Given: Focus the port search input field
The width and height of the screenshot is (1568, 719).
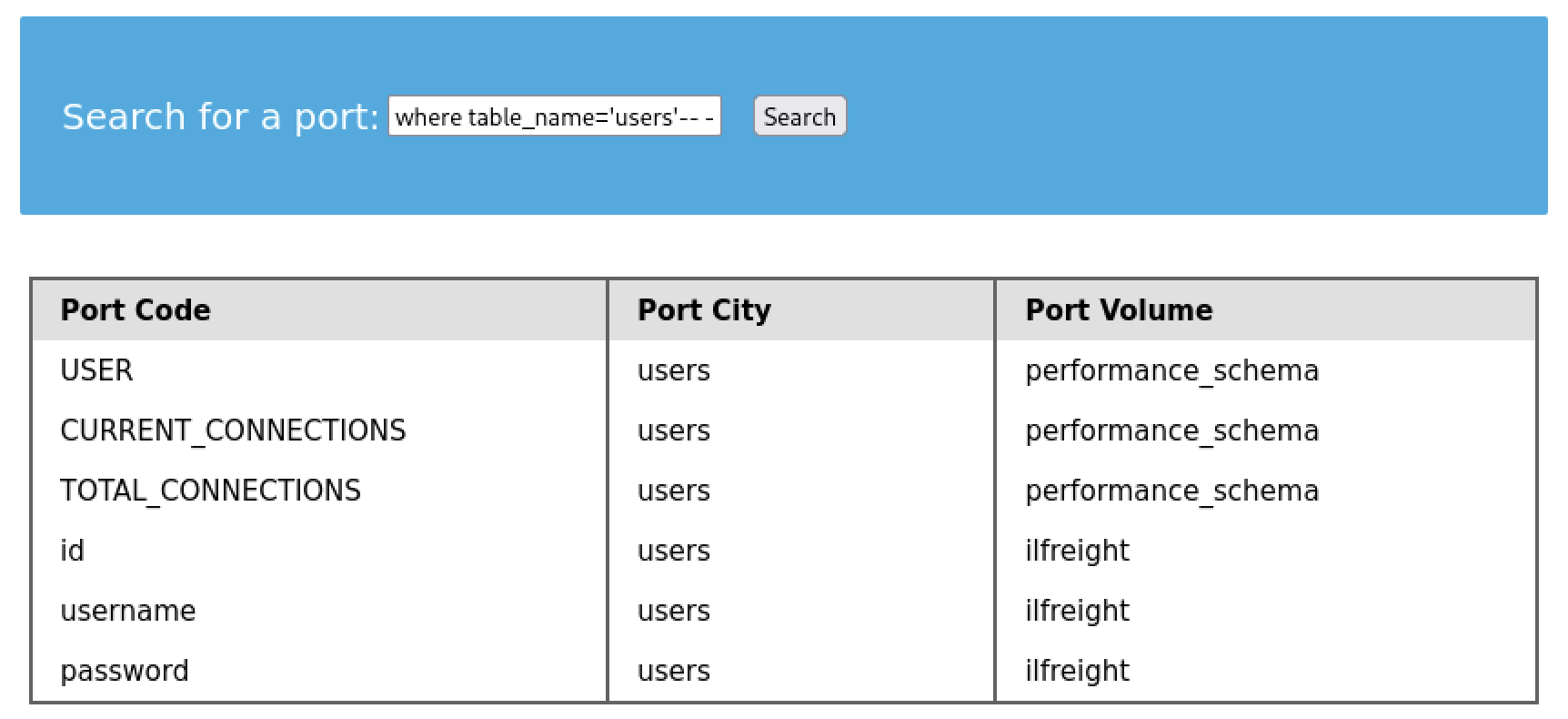Looking at the screenshot, I should (x=554, y=116).
